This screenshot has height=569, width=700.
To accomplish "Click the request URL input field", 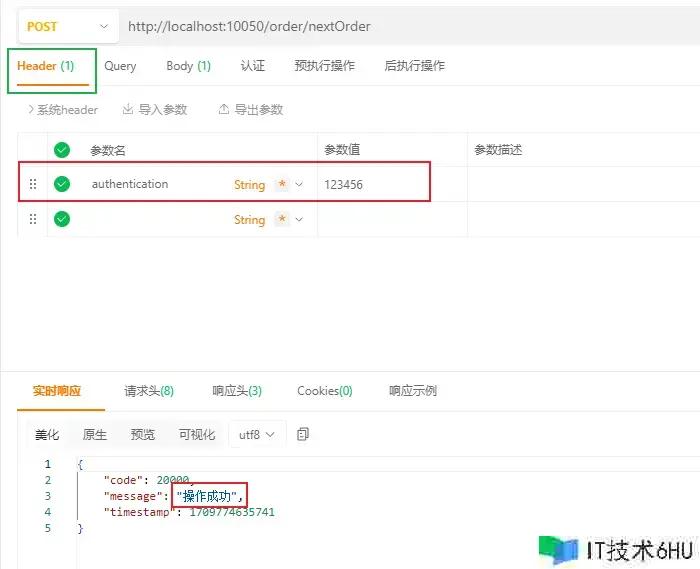I will (x=400, y=26).
